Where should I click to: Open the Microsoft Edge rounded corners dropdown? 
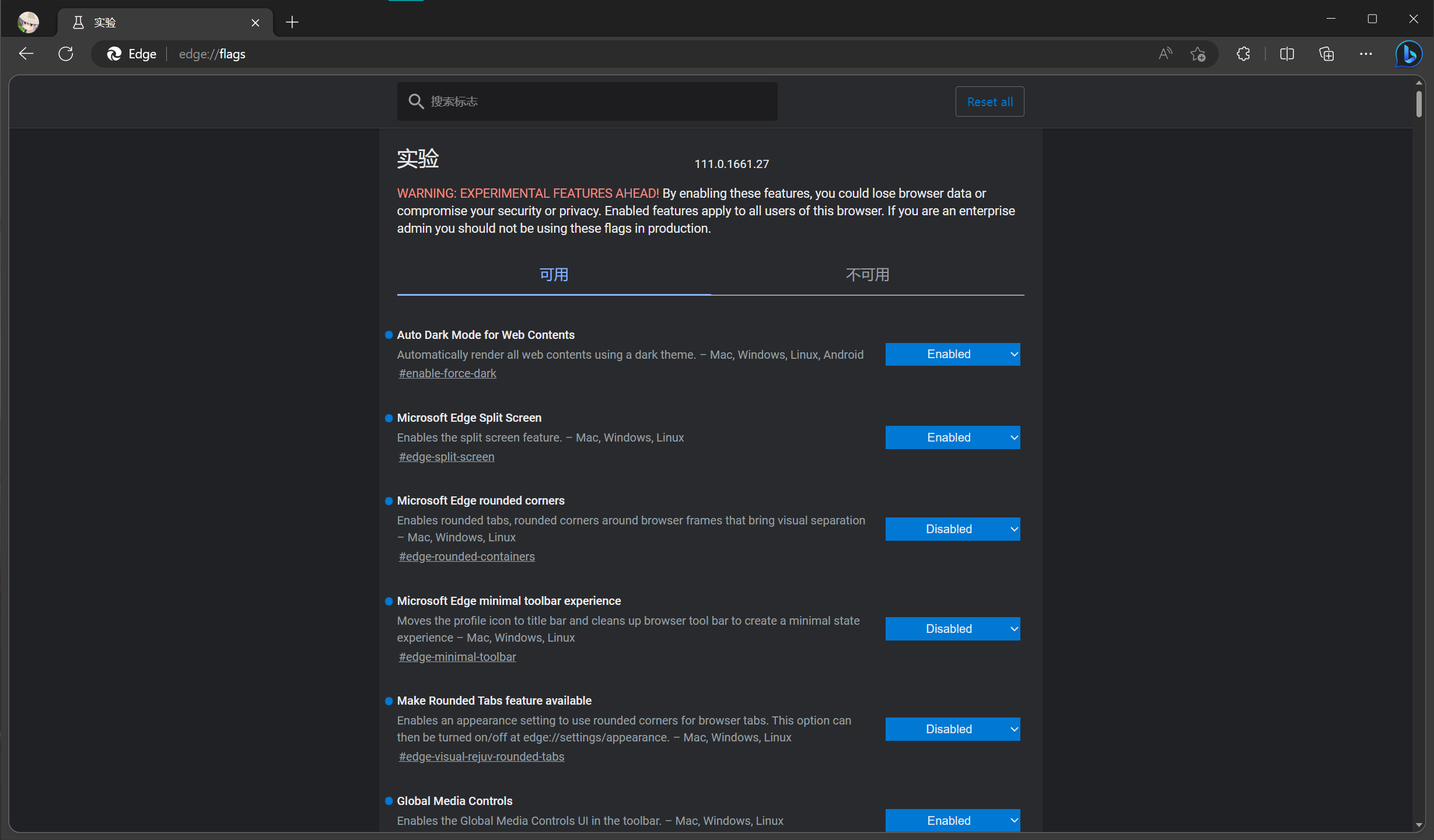pos(952,528)
